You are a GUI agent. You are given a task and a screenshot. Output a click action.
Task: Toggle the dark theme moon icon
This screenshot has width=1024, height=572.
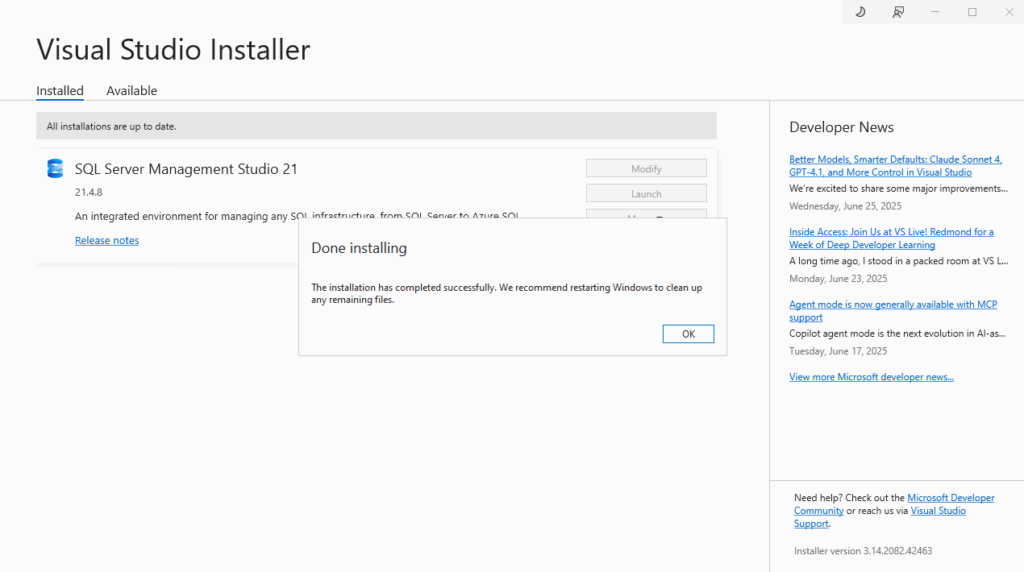(x=861, y=12)
